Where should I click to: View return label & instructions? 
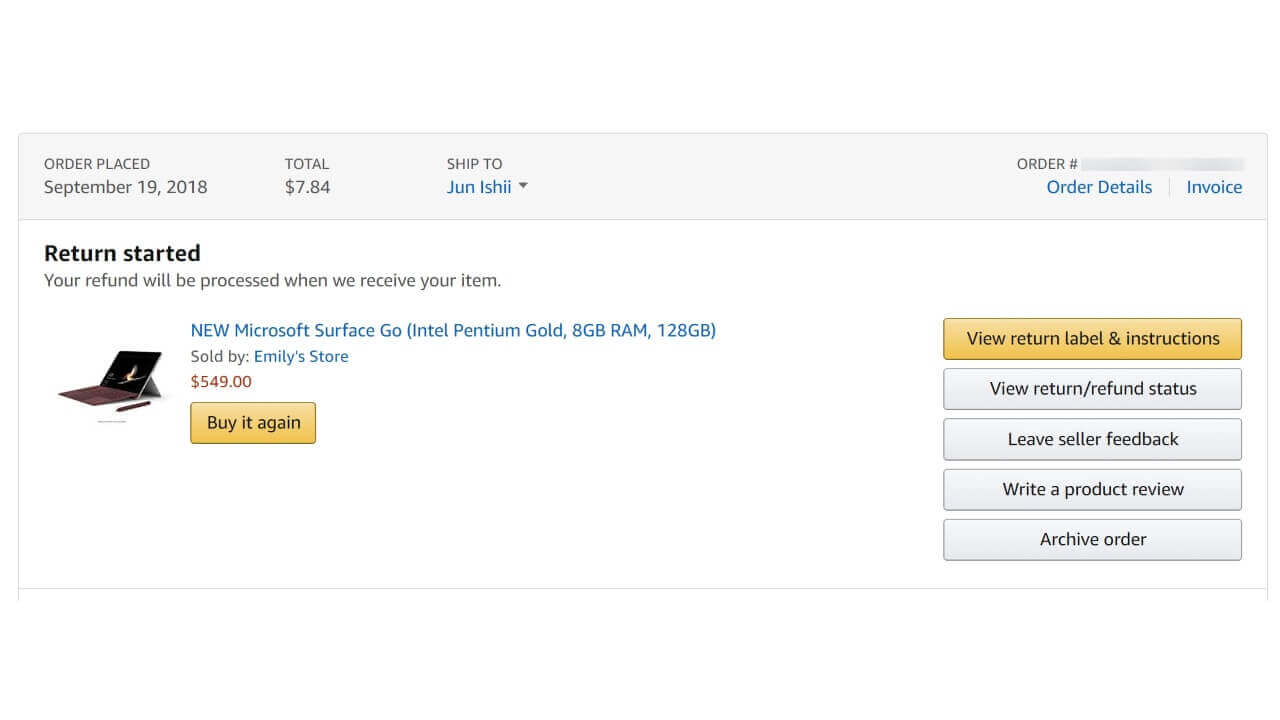[1092, 339]
